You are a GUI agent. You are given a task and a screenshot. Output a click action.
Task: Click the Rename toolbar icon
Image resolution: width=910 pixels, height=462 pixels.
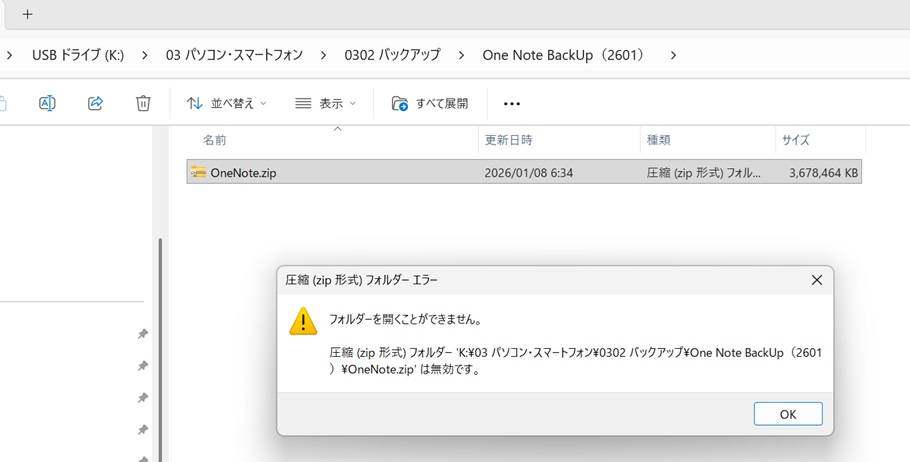(47, 103)
